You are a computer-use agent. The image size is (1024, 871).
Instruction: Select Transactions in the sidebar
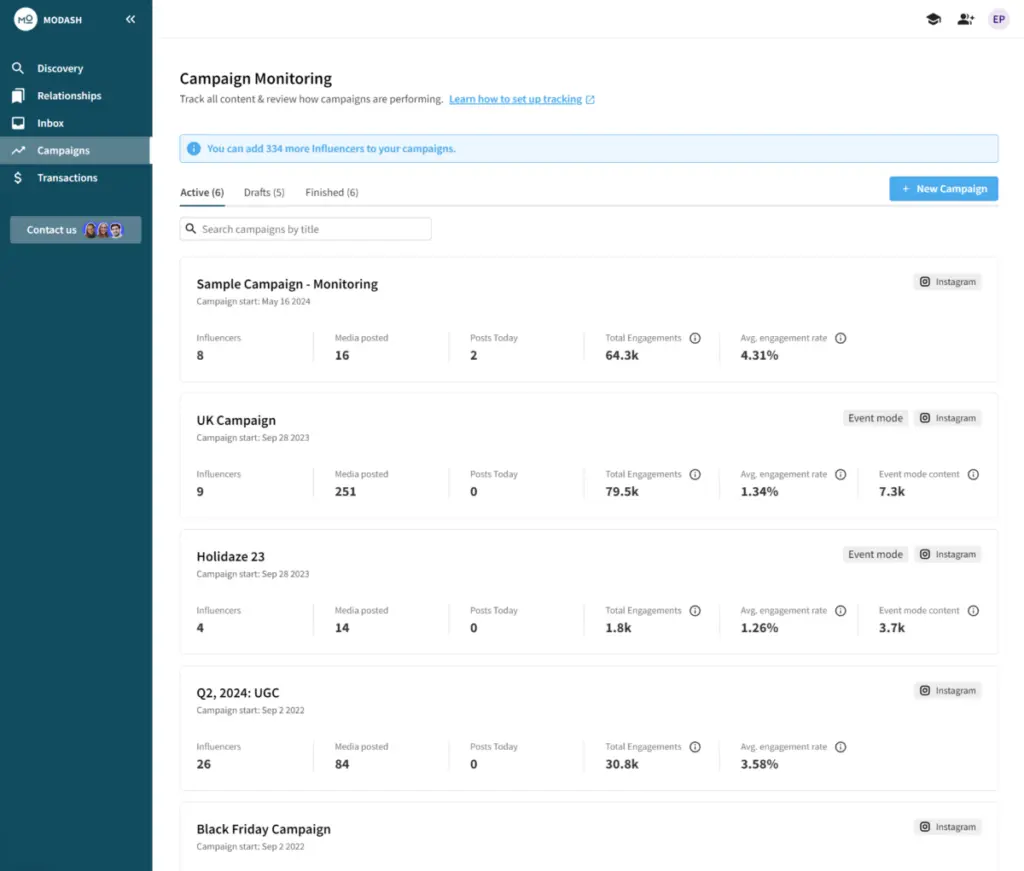click(x=67, y=178)
